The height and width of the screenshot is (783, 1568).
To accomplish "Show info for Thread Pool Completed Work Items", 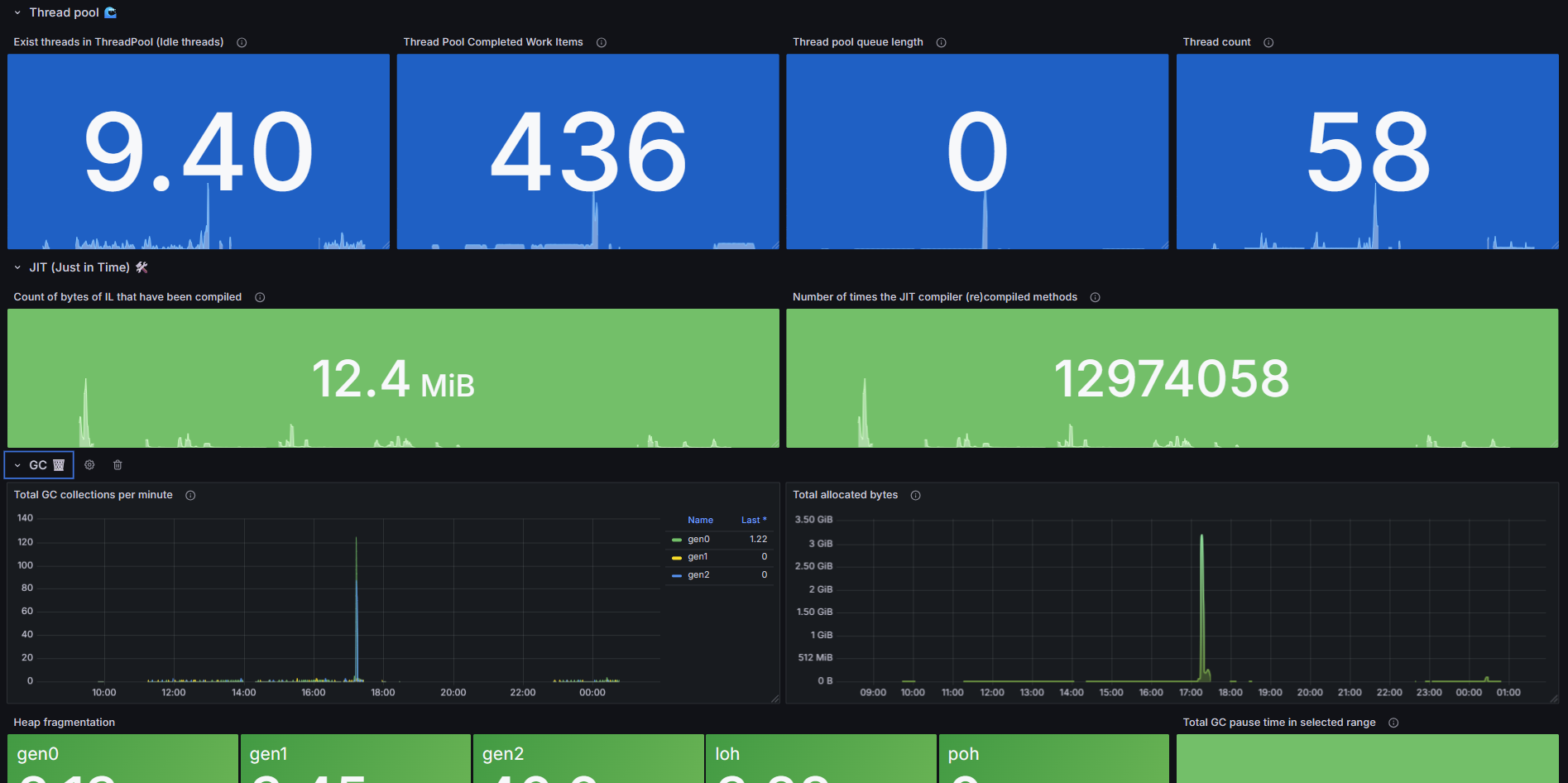I will 602,42.
